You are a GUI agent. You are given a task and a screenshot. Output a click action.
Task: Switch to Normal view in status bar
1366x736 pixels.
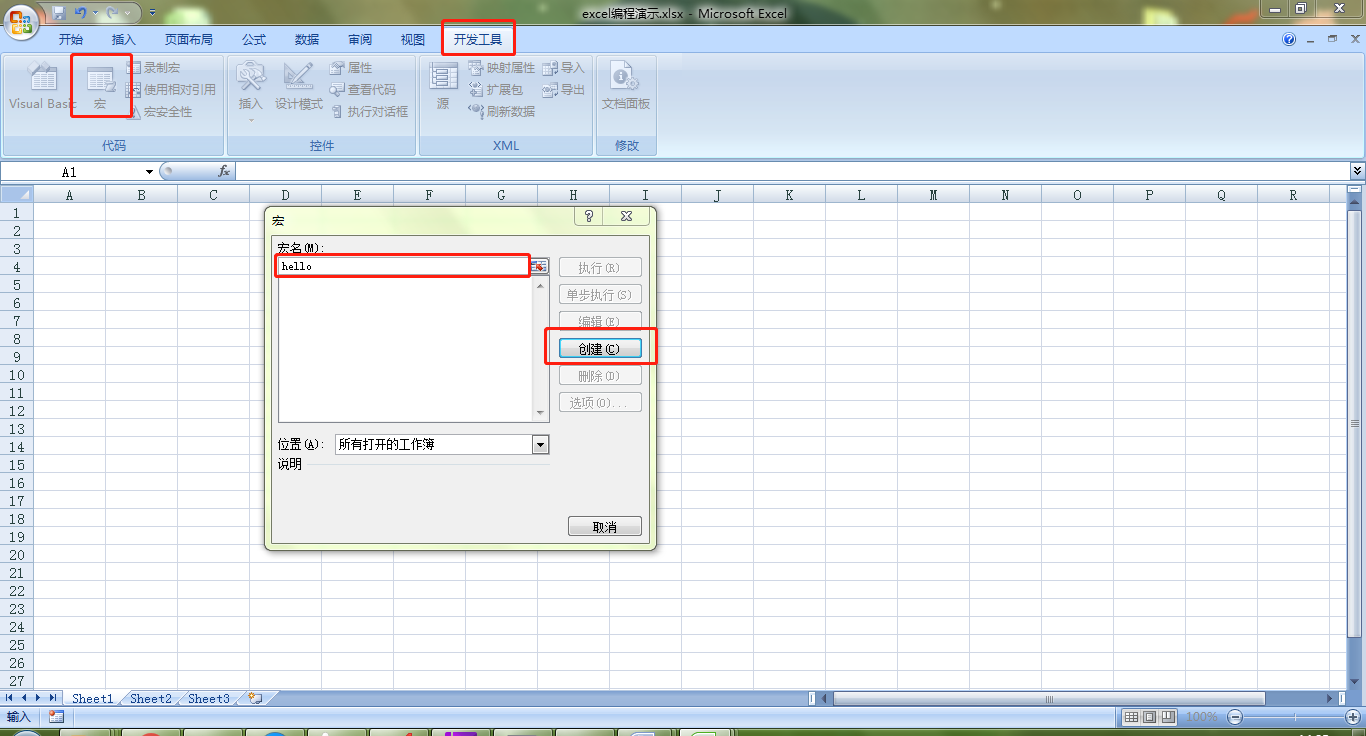1131,717
